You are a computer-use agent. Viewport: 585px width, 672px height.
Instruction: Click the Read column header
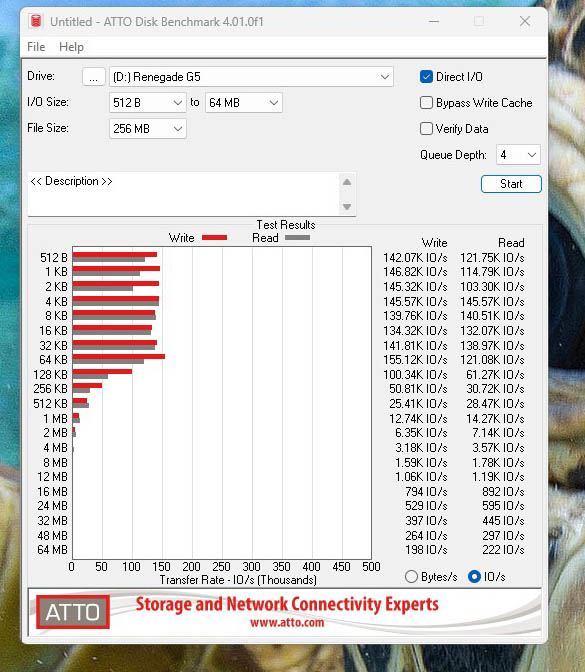click(511, 243)
